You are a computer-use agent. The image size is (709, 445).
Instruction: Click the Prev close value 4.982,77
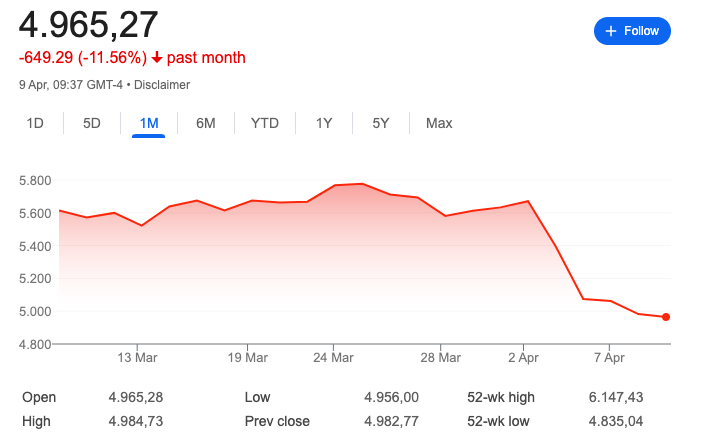click(391, 421)
